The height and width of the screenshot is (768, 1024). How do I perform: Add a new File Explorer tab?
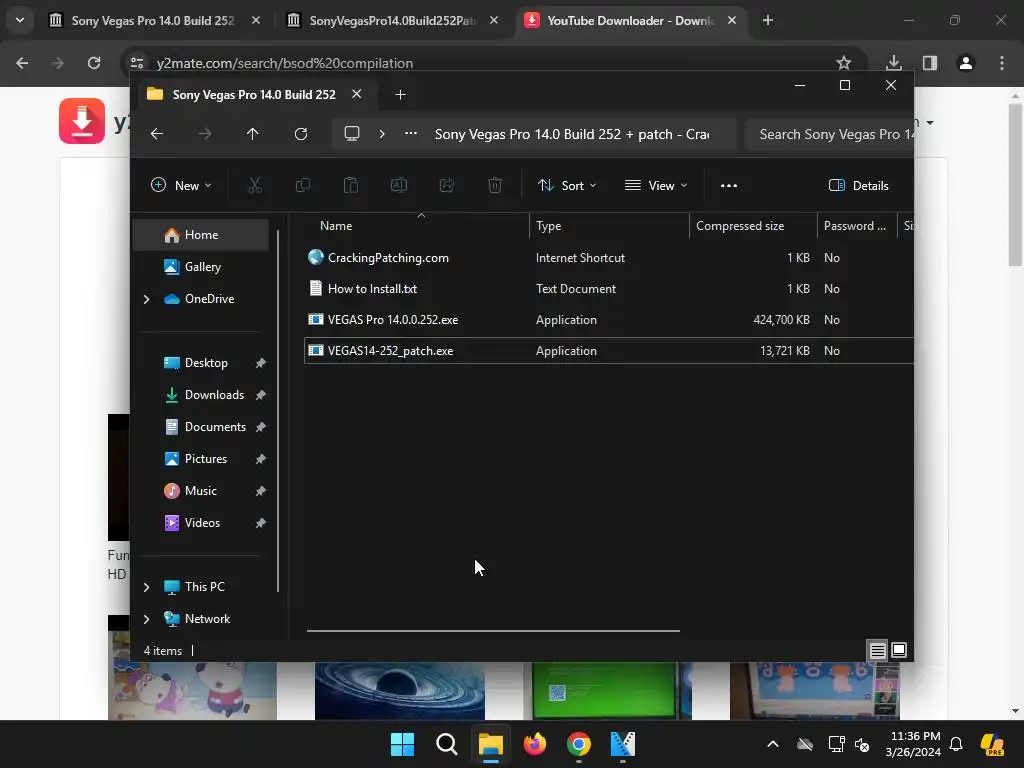pos(400,95)
